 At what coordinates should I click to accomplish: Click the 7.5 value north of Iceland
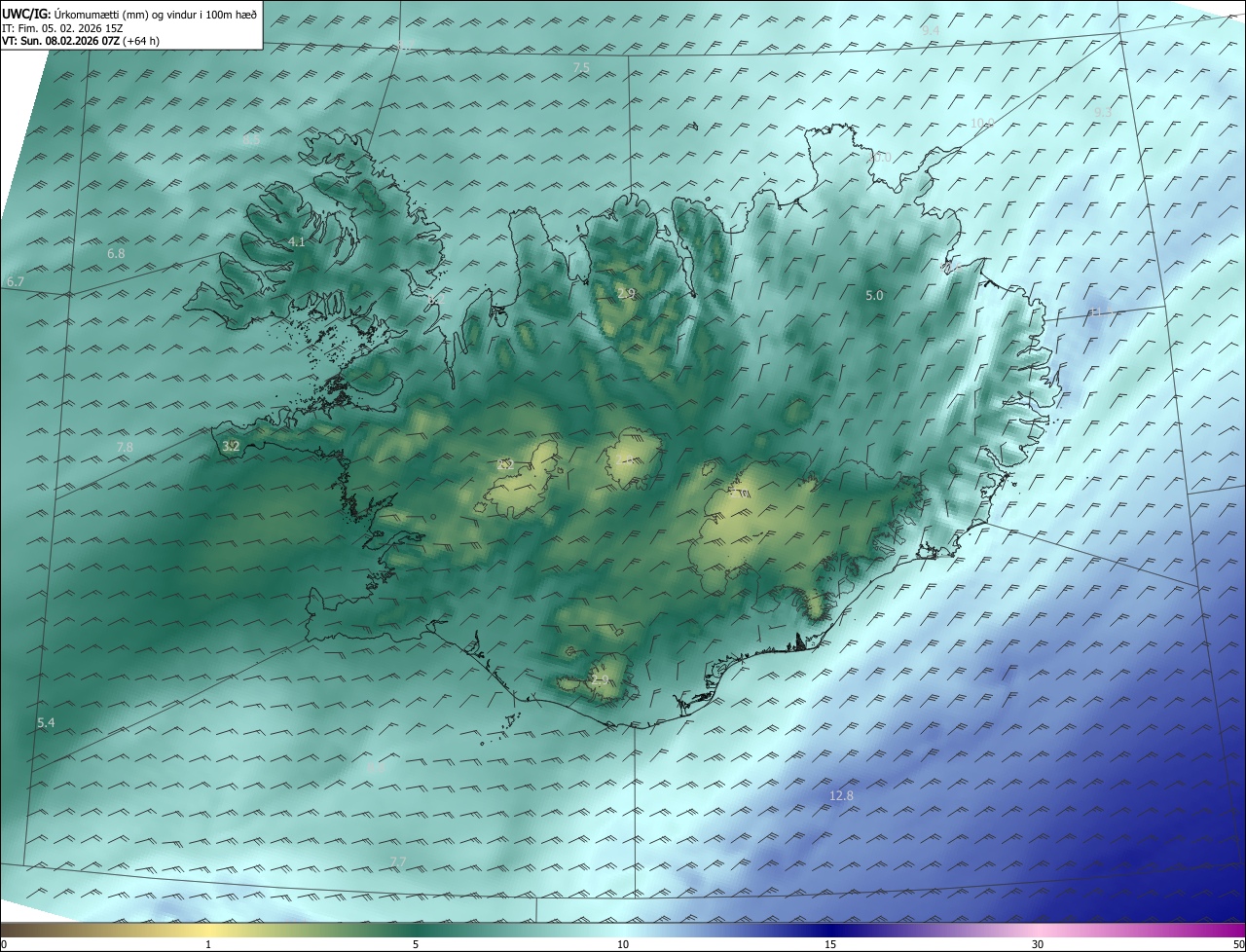[581, 67]
